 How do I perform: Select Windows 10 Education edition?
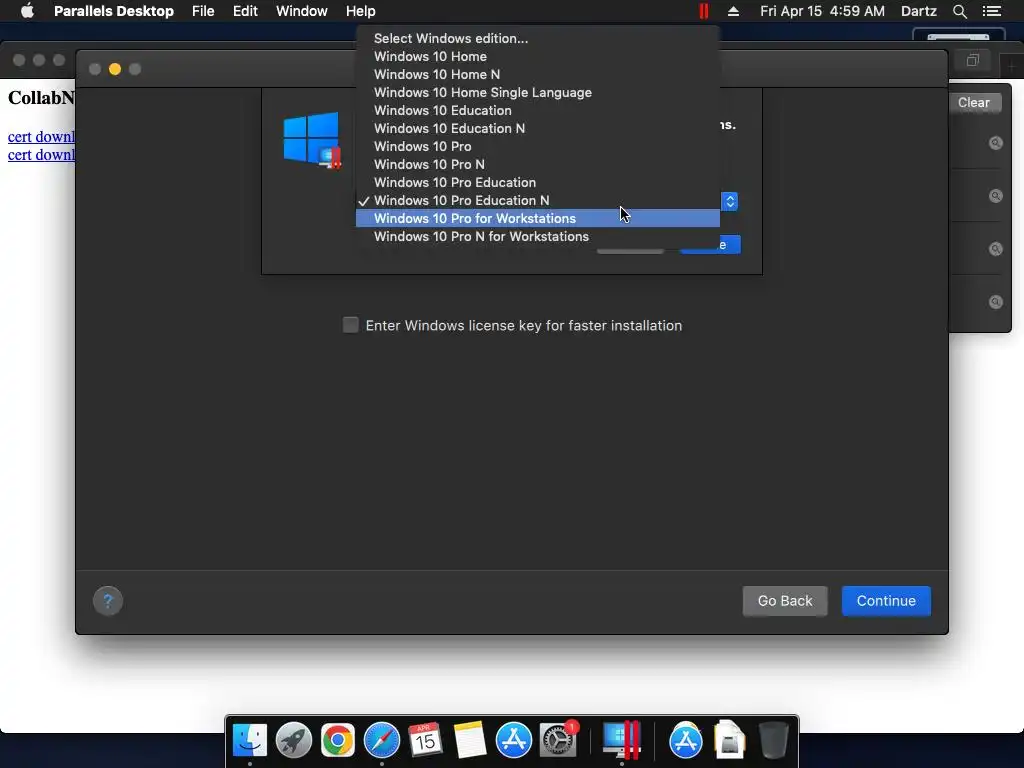point(537,110)
